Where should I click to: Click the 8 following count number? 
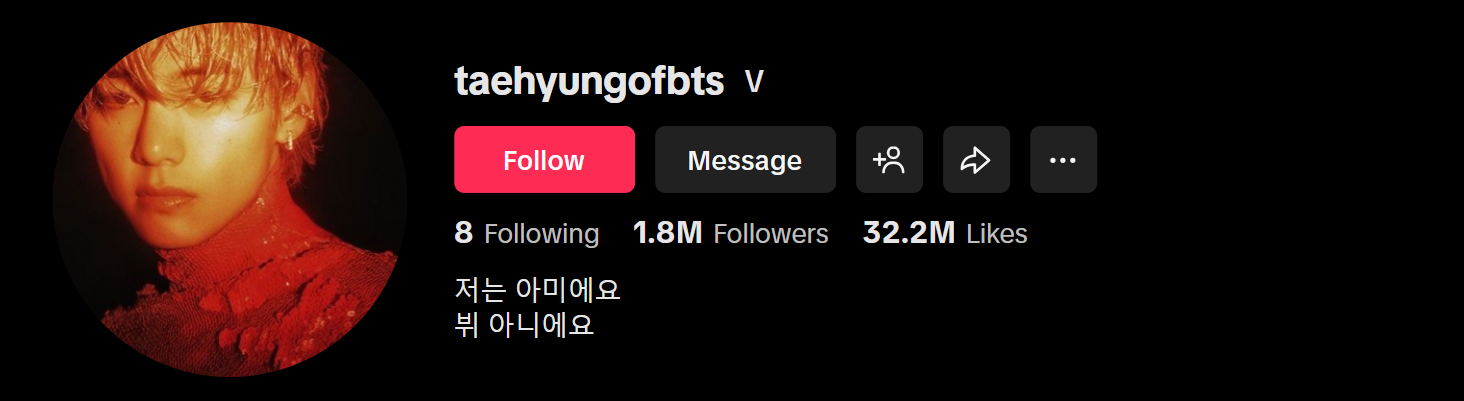(463, 233)
